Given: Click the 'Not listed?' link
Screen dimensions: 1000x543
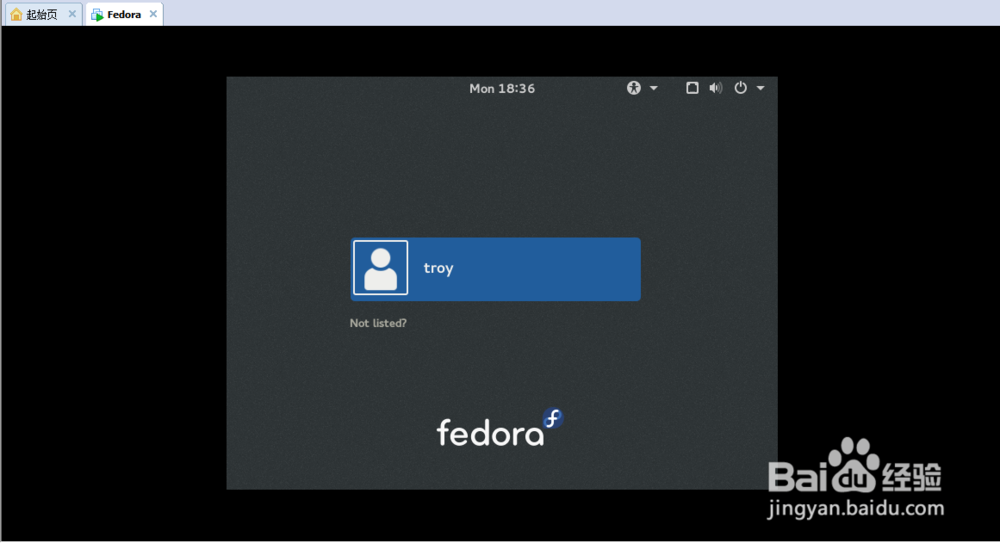Looking at the screenshot, I should pyautogui.click(x=378, y=323).
